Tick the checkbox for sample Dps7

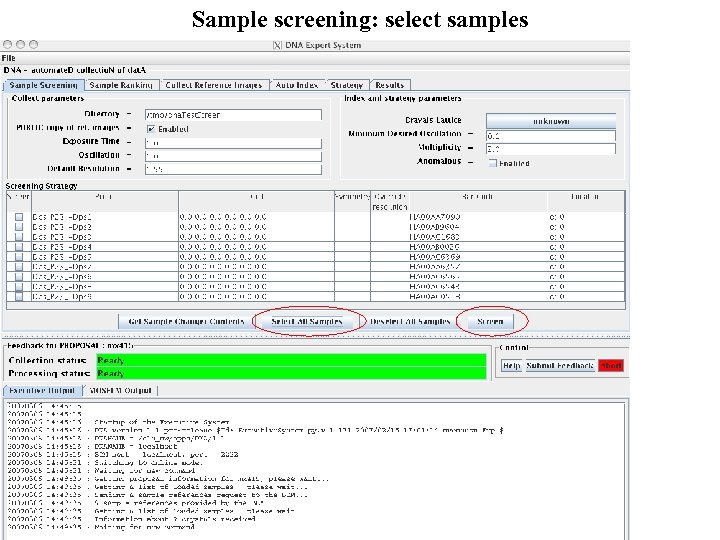19,267
